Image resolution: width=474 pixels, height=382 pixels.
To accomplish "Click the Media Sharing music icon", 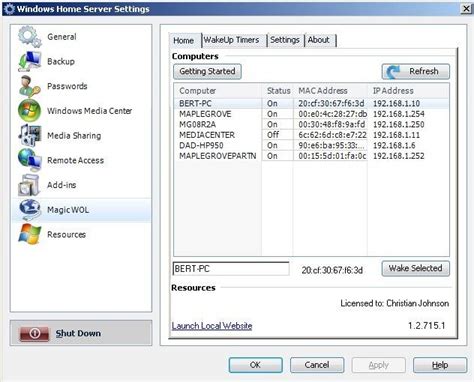I will click(30, 135).
